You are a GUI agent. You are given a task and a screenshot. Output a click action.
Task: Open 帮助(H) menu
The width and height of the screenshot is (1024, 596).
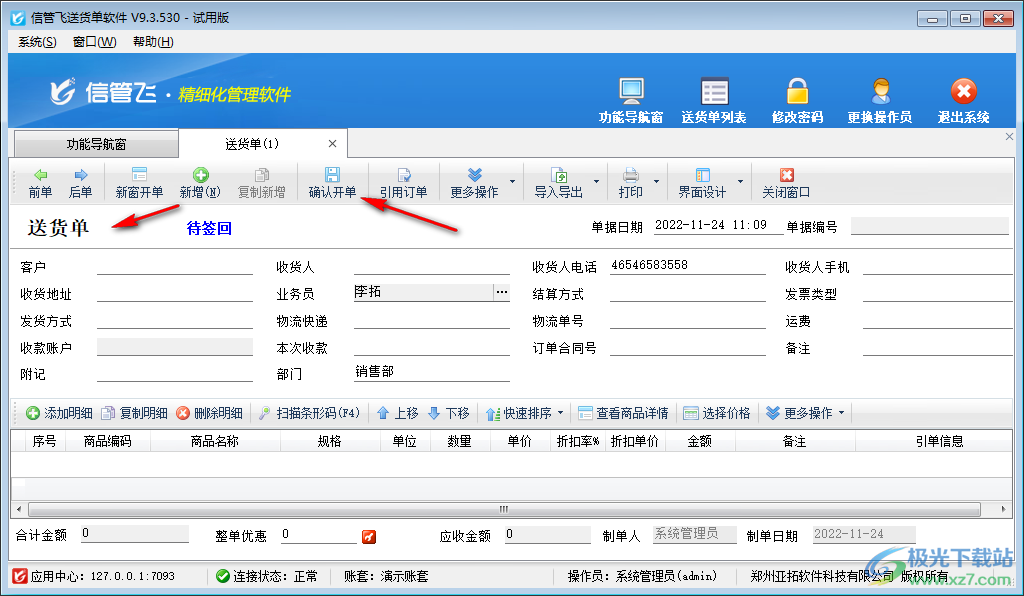point(153,42)
